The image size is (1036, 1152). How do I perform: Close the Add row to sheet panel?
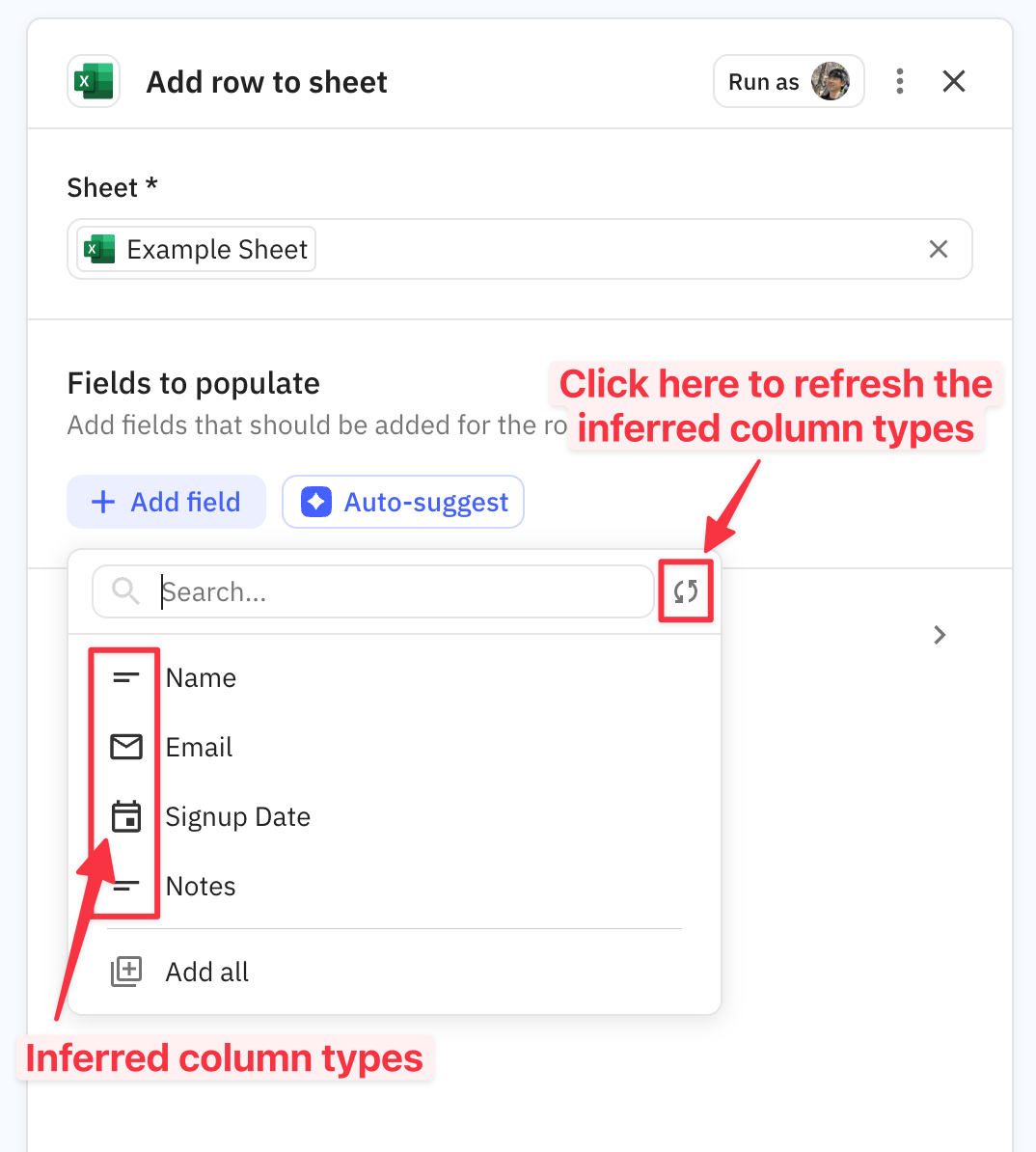[x=953, y=81]
